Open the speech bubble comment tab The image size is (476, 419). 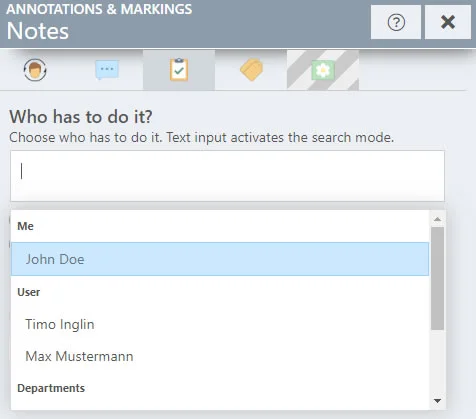(107, 70)
